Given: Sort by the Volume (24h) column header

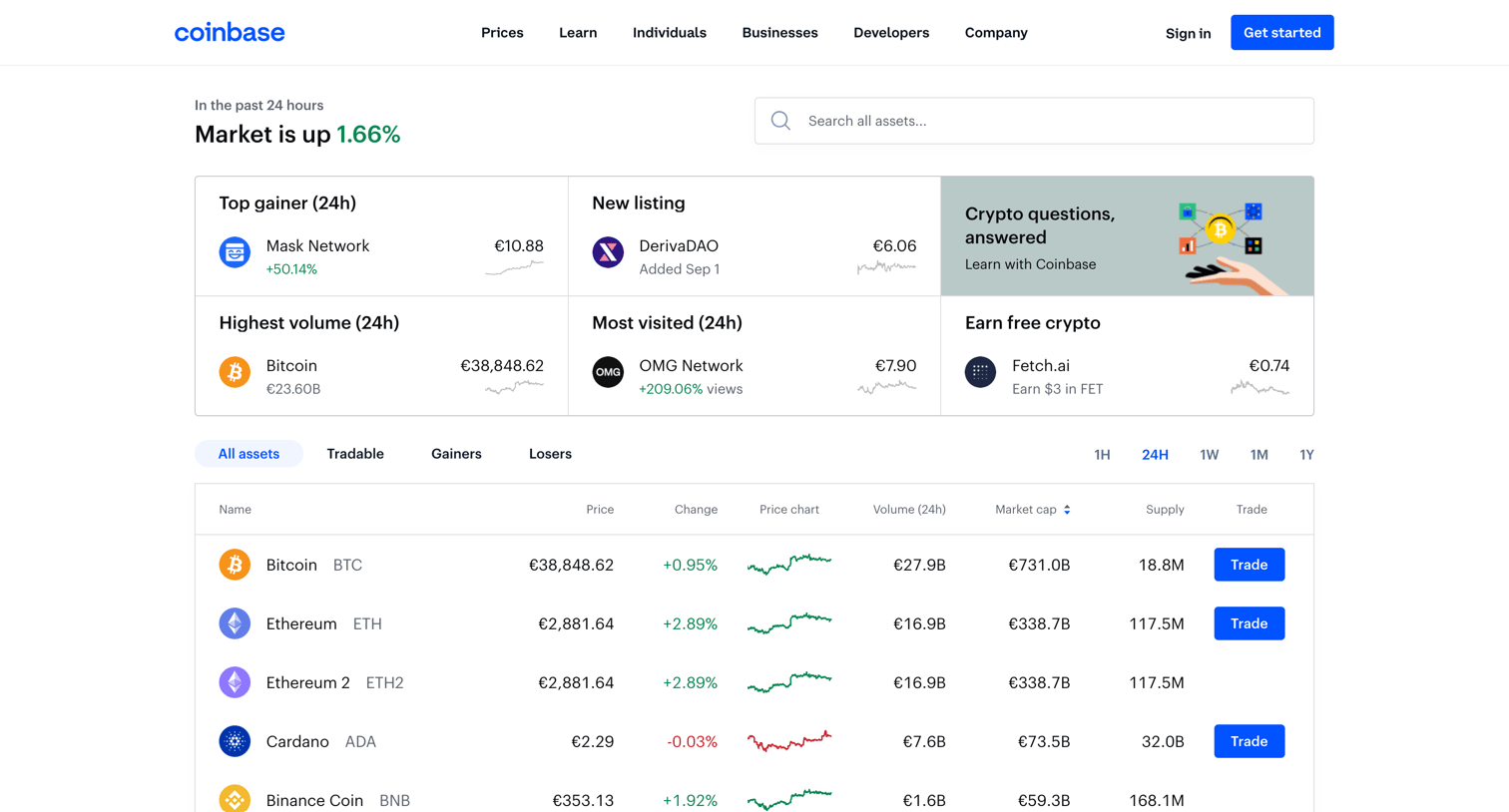Looking at the screenshot, I should click(909, 510).
